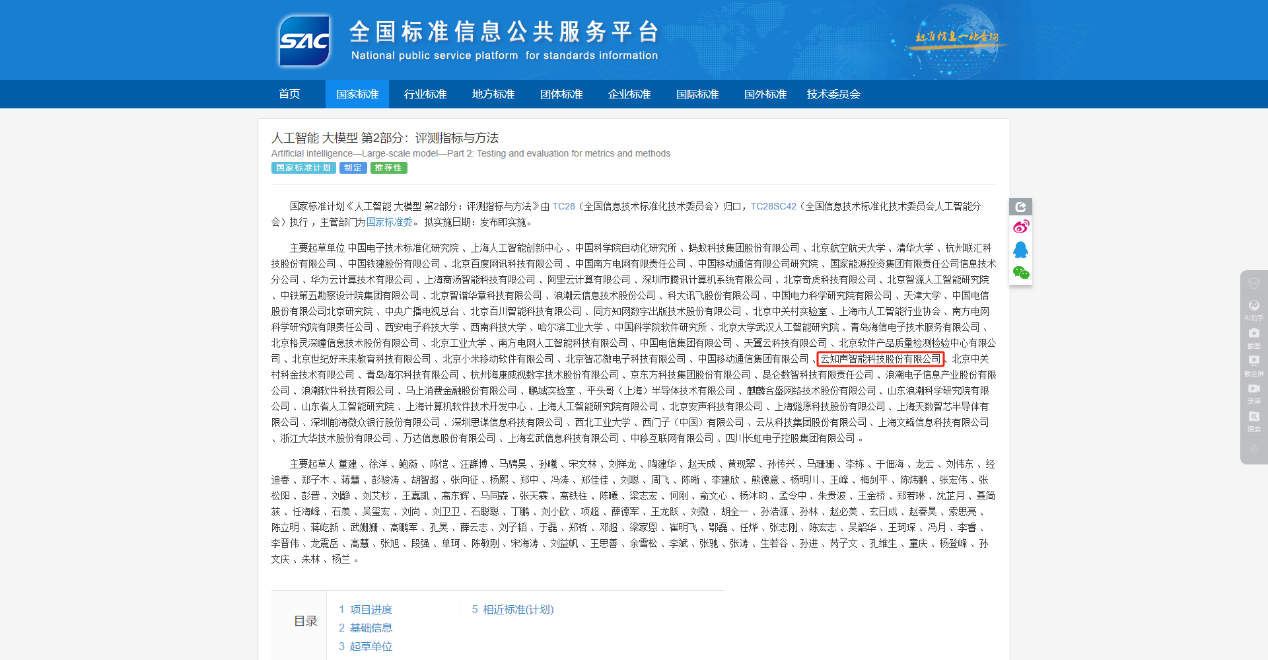Jump to 项目进度 in the table of contents
This screenshot has width=1268, height=660.
tap(371, 608)
